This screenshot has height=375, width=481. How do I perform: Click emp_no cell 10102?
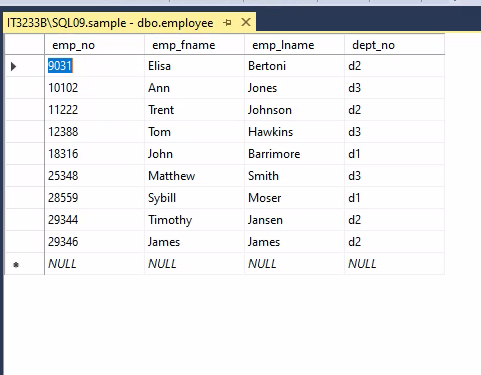(95, 88)
